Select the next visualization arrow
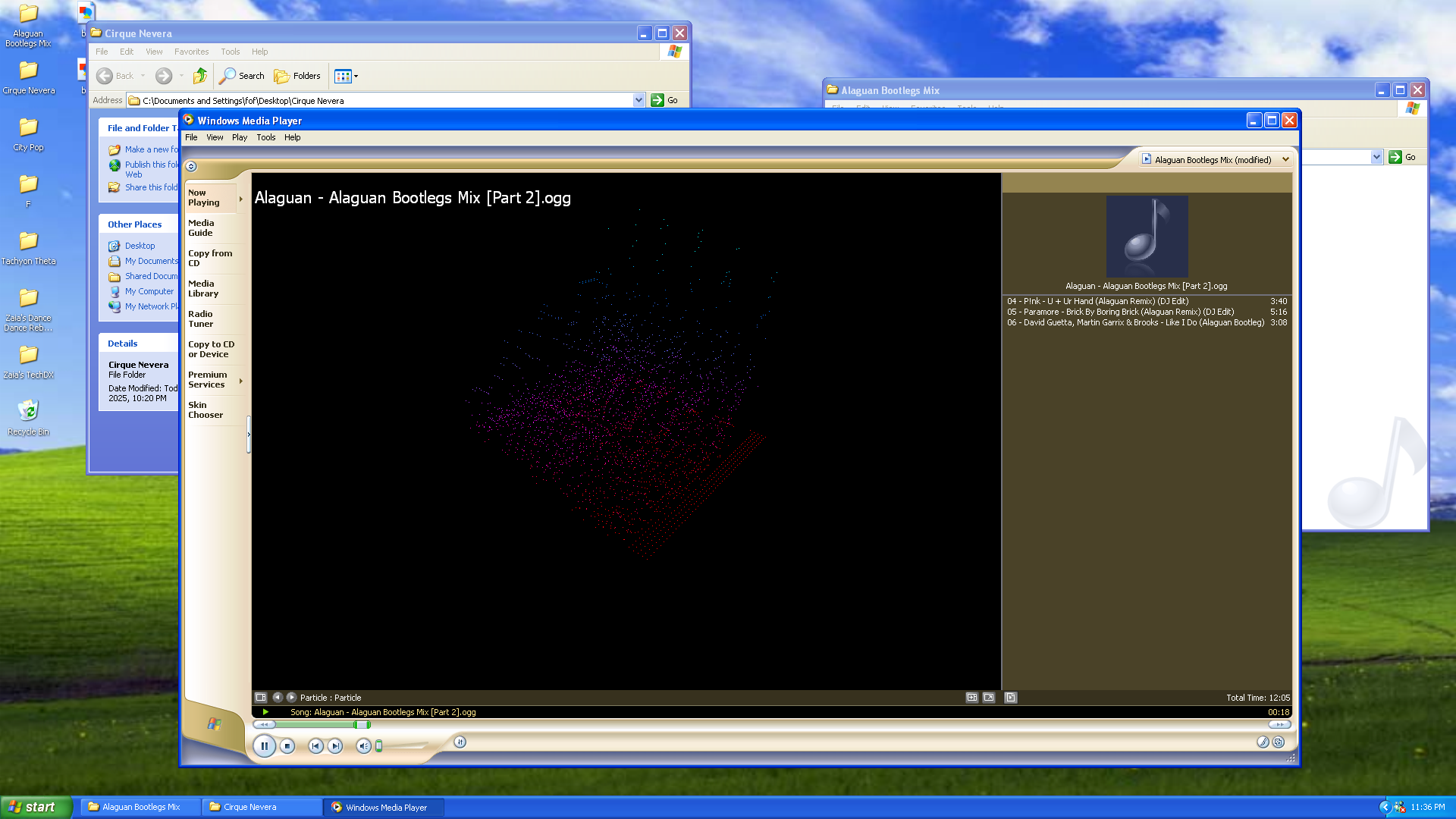This screenshot has height=819, width=1456. click(291, 697)
